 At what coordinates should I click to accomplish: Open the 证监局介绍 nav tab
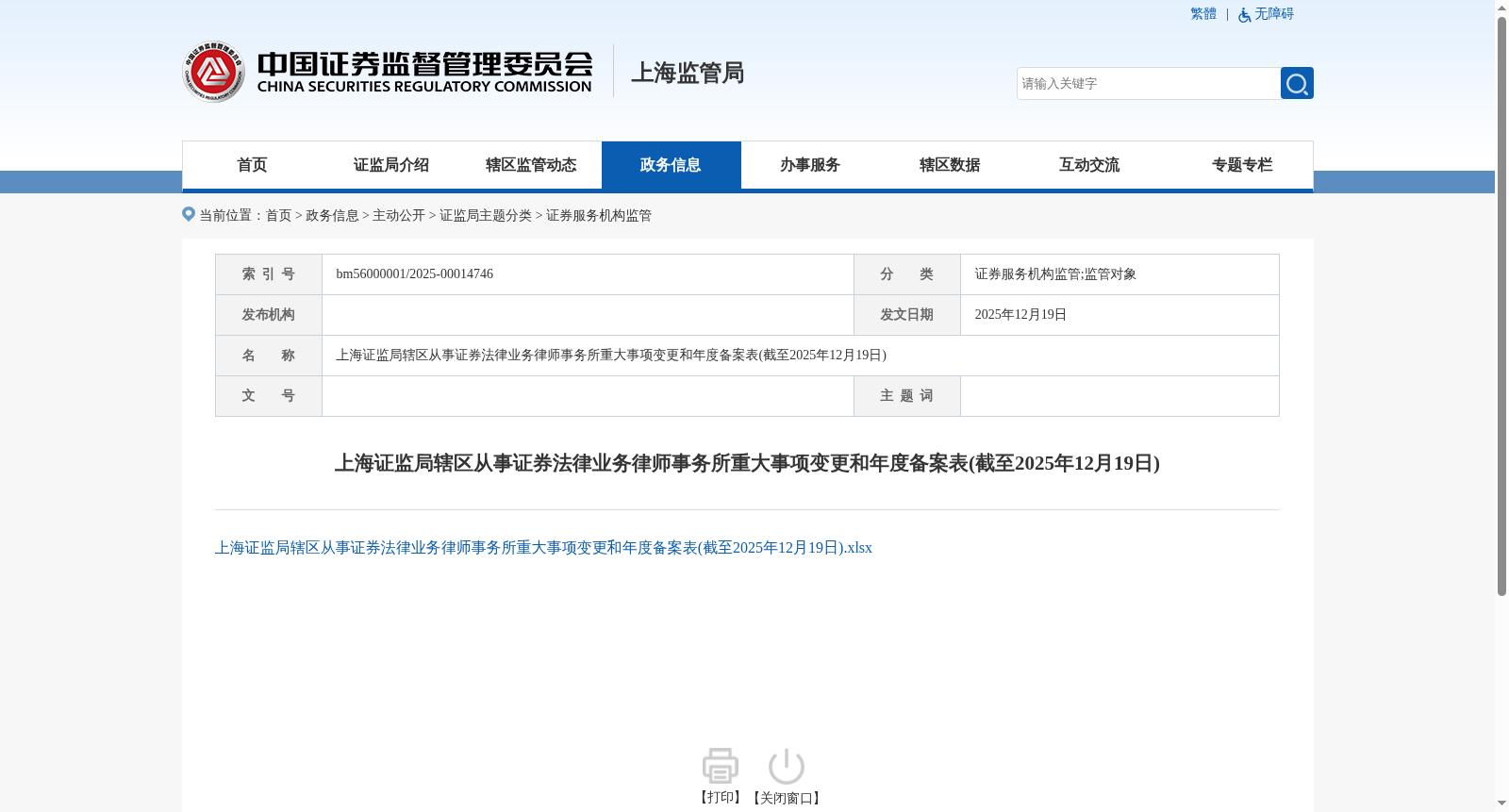(x=391, y=165)
